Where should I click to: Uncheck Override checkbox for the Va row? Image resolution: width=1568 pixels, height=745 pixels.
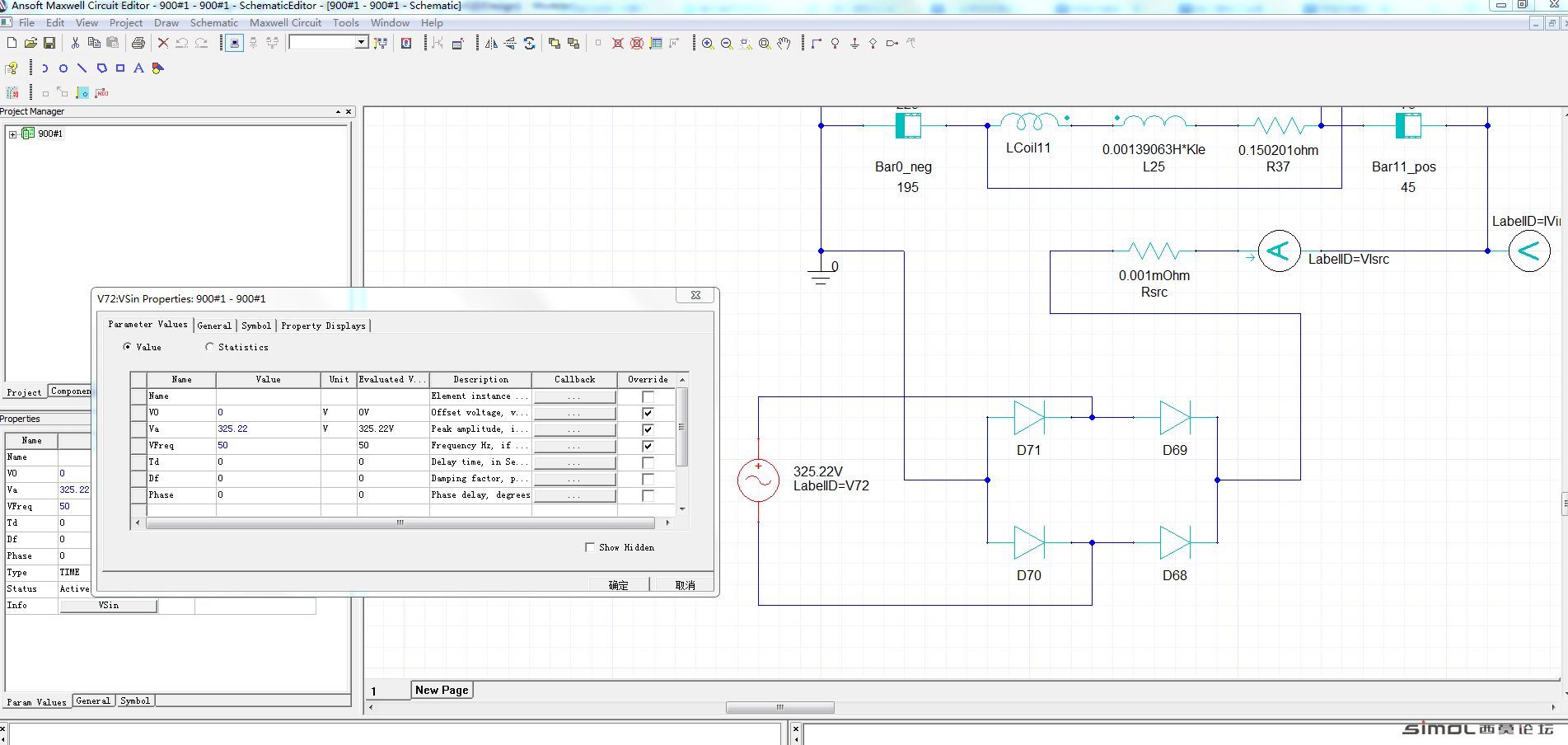[x=648, y=429]
